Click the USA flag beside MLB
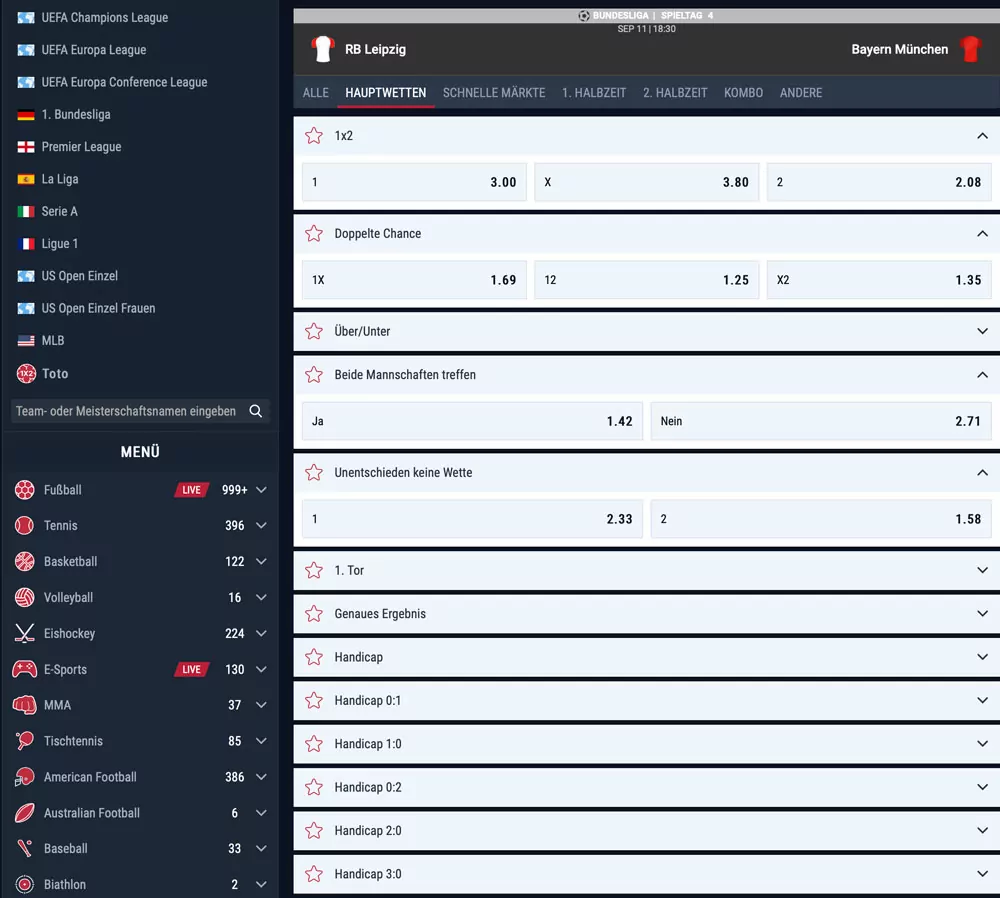This screenshot has height=898, width=1000. coord(26,341)
